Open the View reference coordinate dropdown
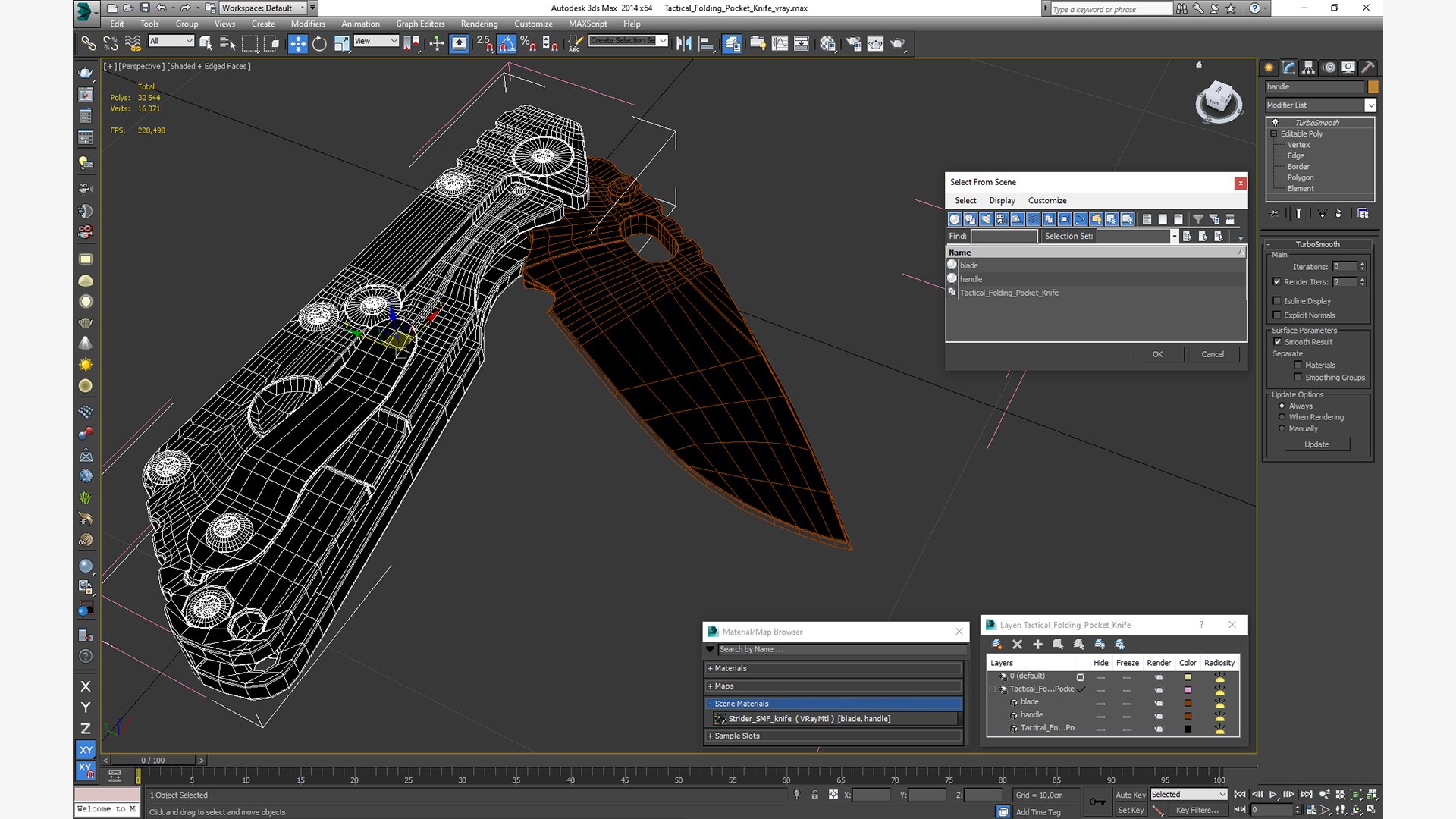 (376, 41)
